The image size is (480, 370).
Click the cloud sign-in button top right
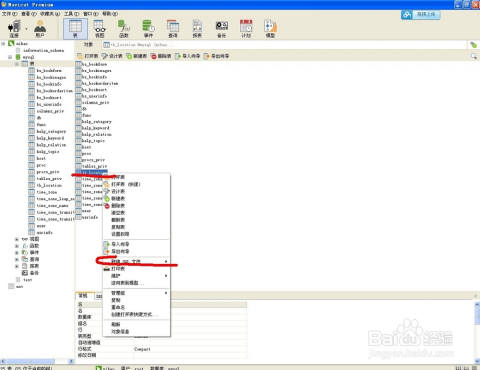coord(421,15)
